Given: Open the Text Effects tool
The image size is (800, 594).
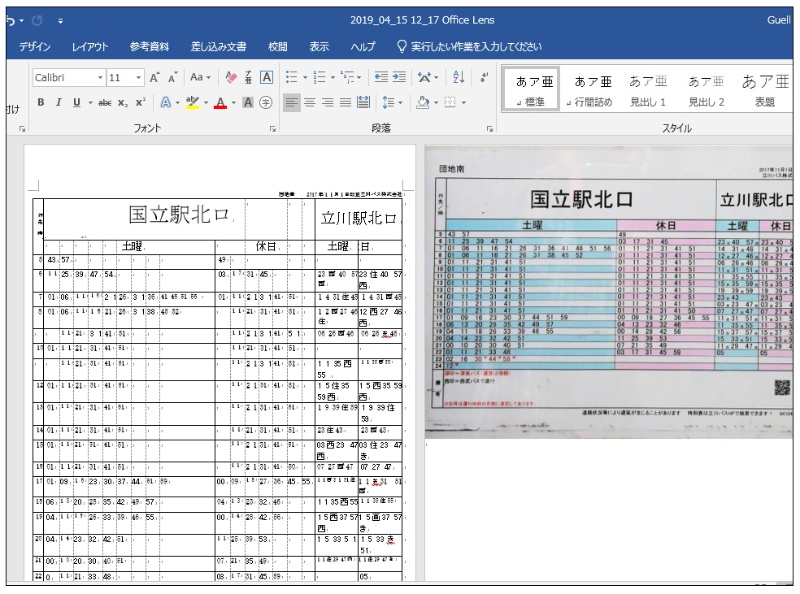Looking at the screenshot, I should (x=166, y=102).
